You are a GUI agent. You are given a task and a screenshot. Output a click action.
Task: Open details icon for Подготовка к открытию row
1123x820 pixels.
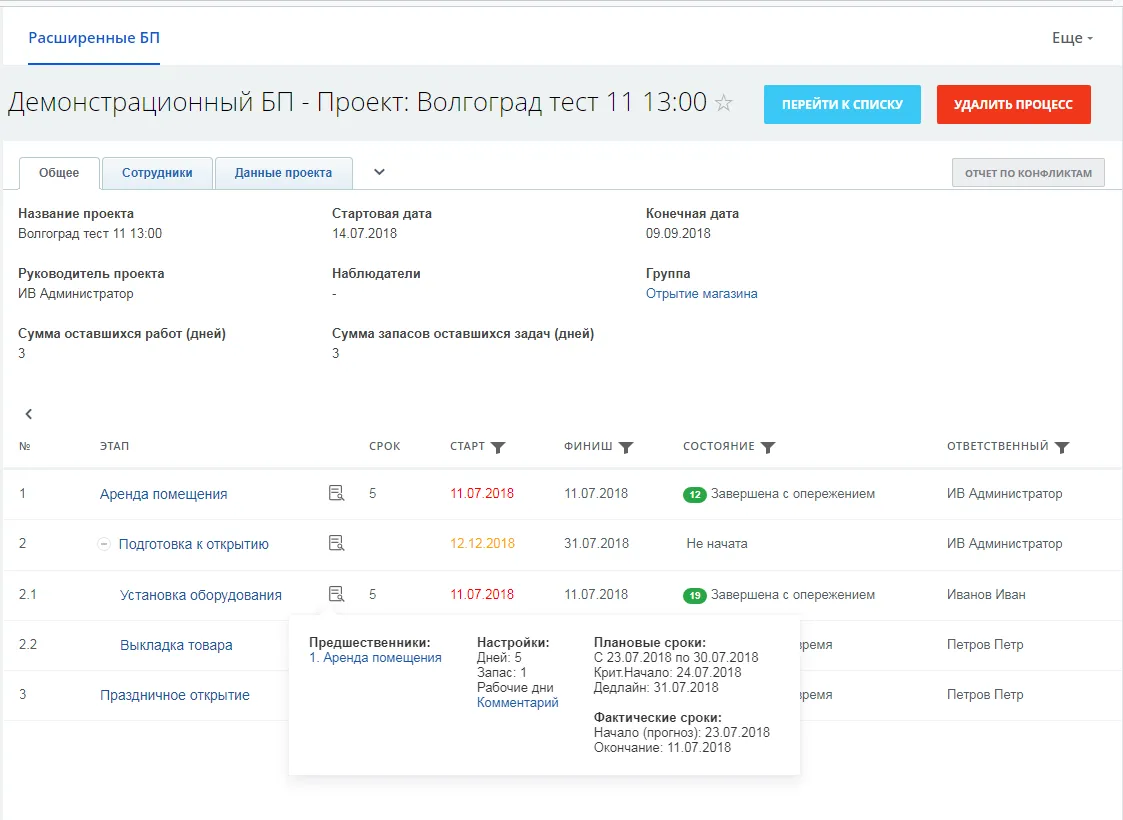coord(337,543)
